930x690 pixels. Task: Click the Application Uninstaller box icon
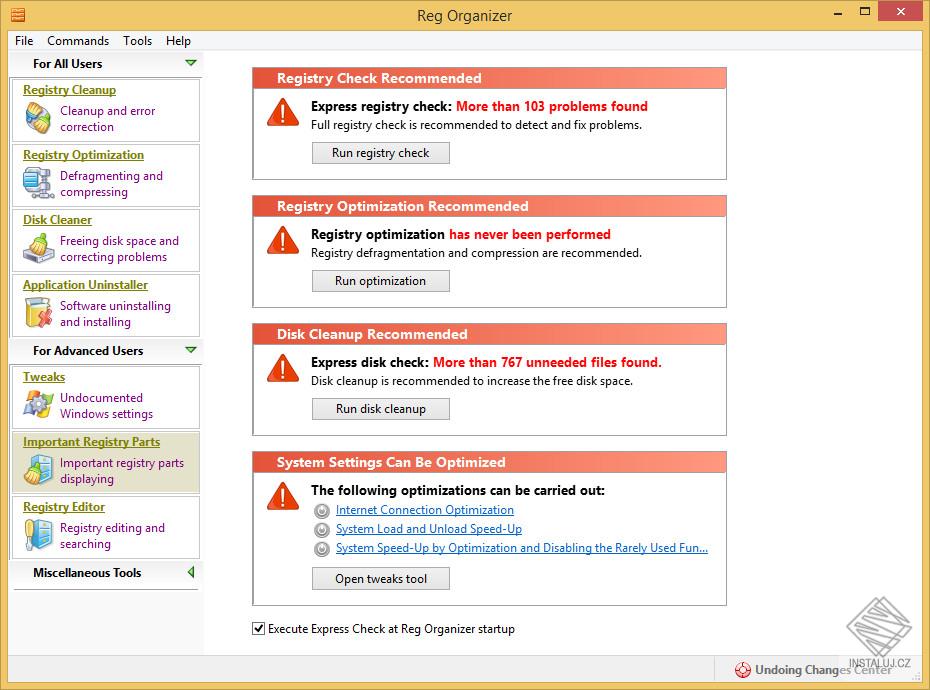click(x=38, y=313)
